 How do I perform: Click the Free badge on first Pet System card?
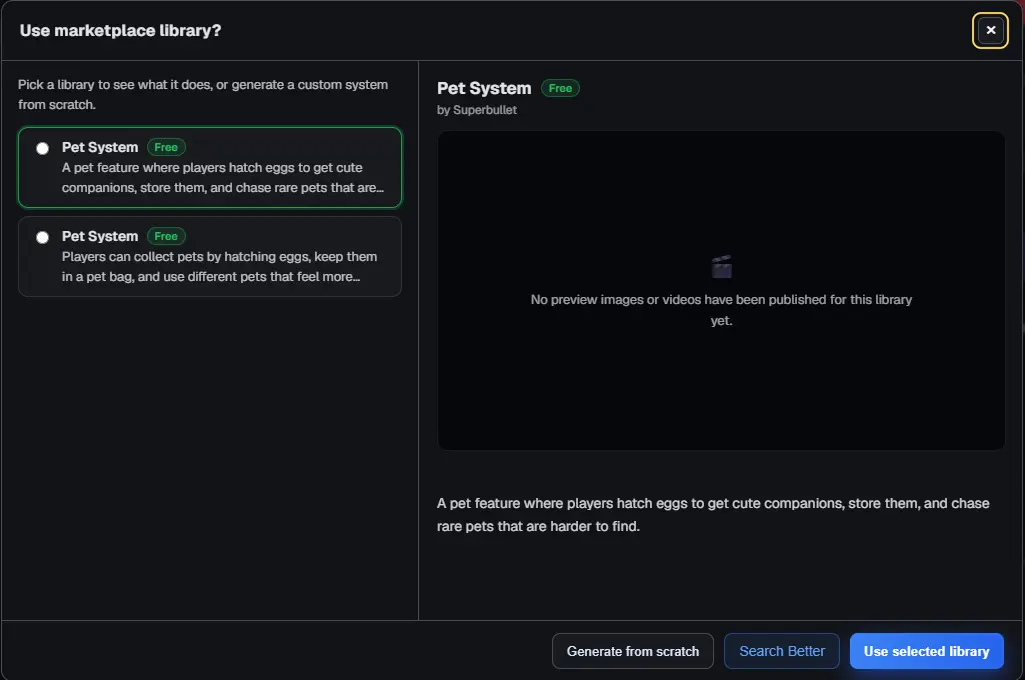[x=166, y=147]
